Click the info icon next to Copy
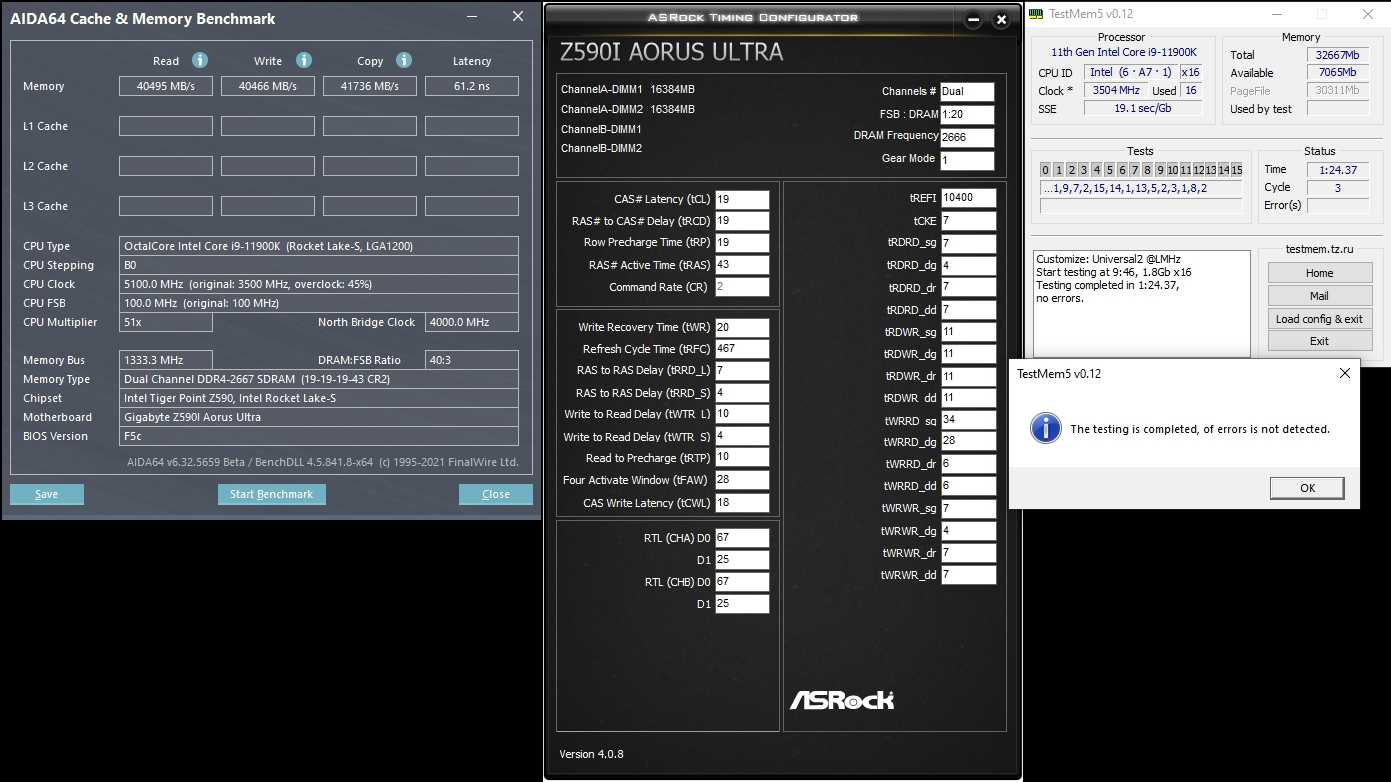Image resolution: width=1391 pixels, height=782 pixels. (x=404, y=60)
